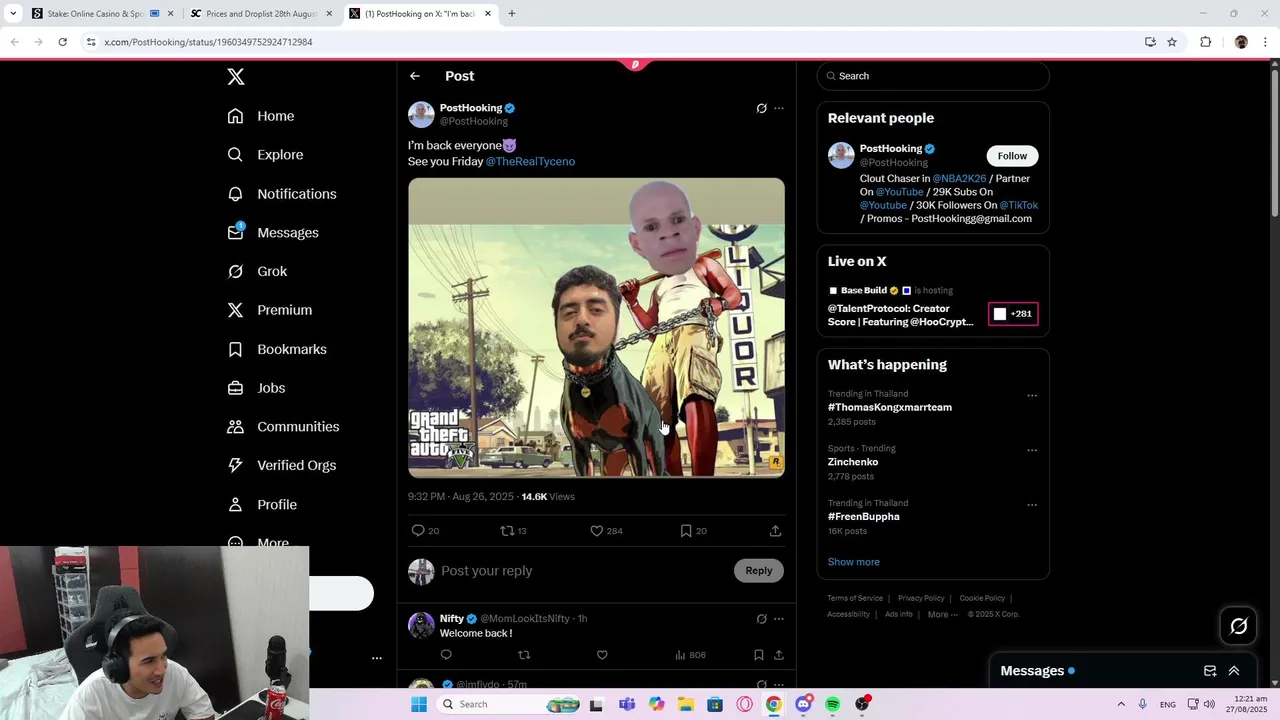The width and height of the screenshot is (1280, 720).
Task: Like Nifty's Welcome back reply
Action: (x=602, y=655)
